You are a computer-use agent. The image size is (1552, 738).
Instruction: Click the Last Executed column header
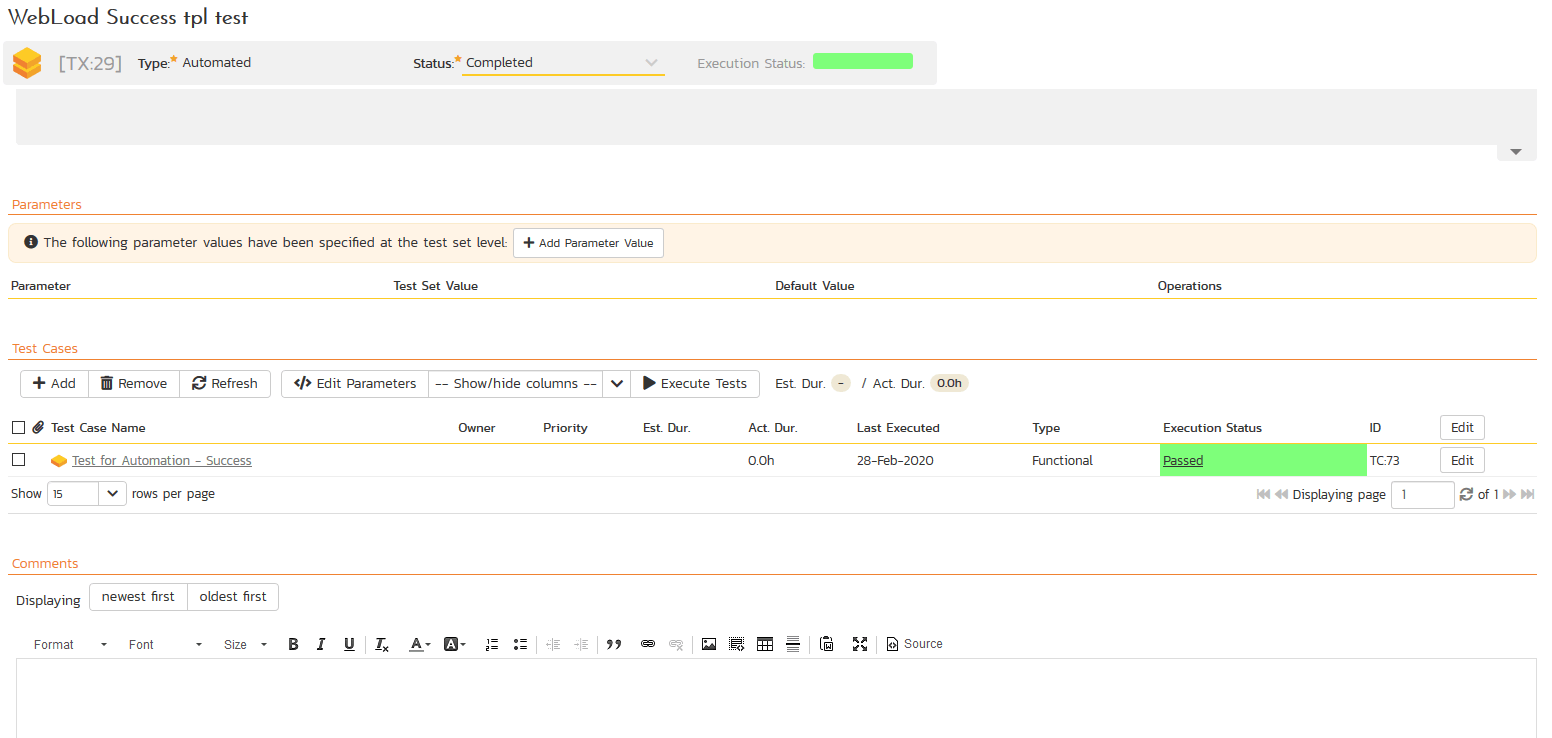(x=898, y=428)
